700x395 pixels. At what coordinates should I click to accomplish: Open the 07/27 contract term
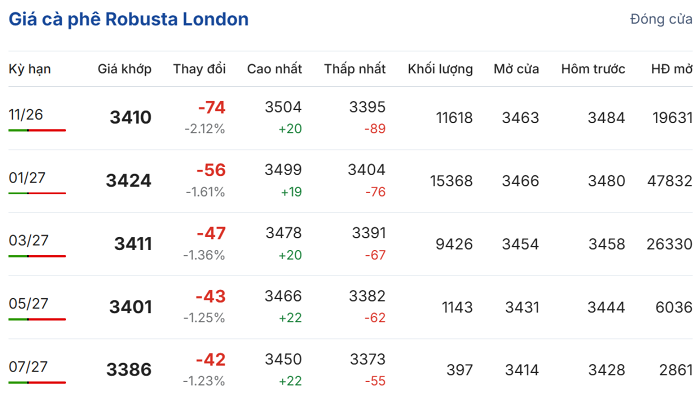28,367
